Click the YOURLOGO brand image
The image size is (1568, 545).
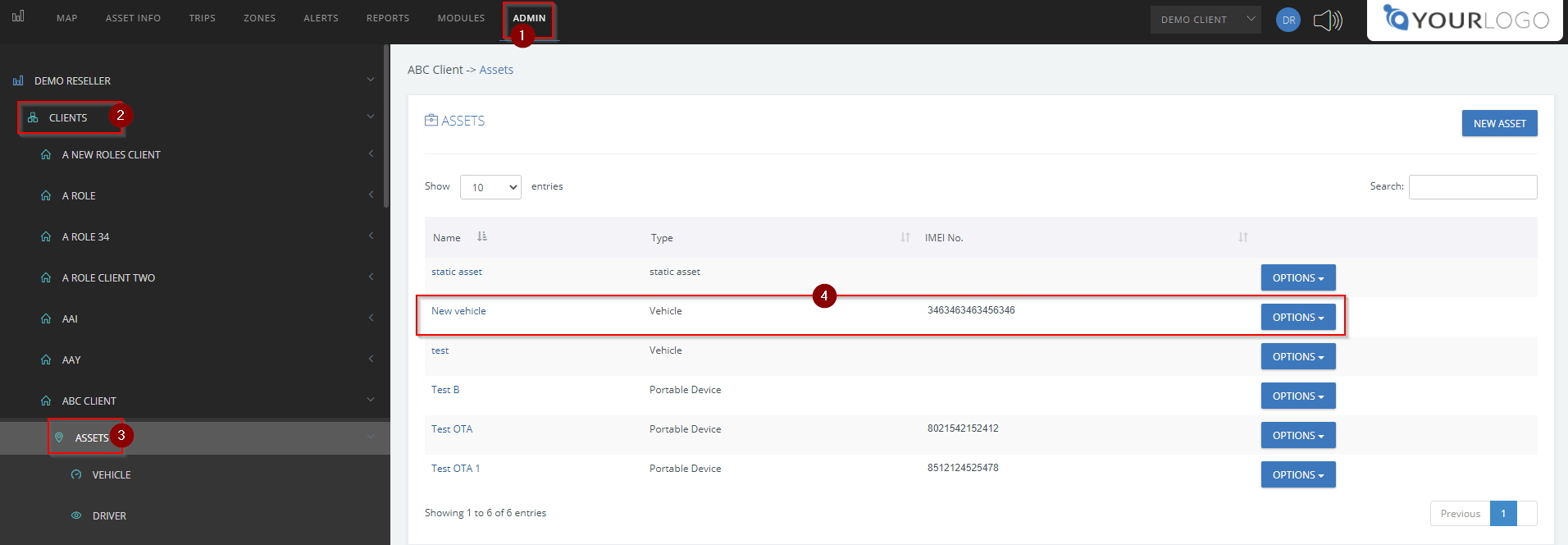tap(1466, 20)
